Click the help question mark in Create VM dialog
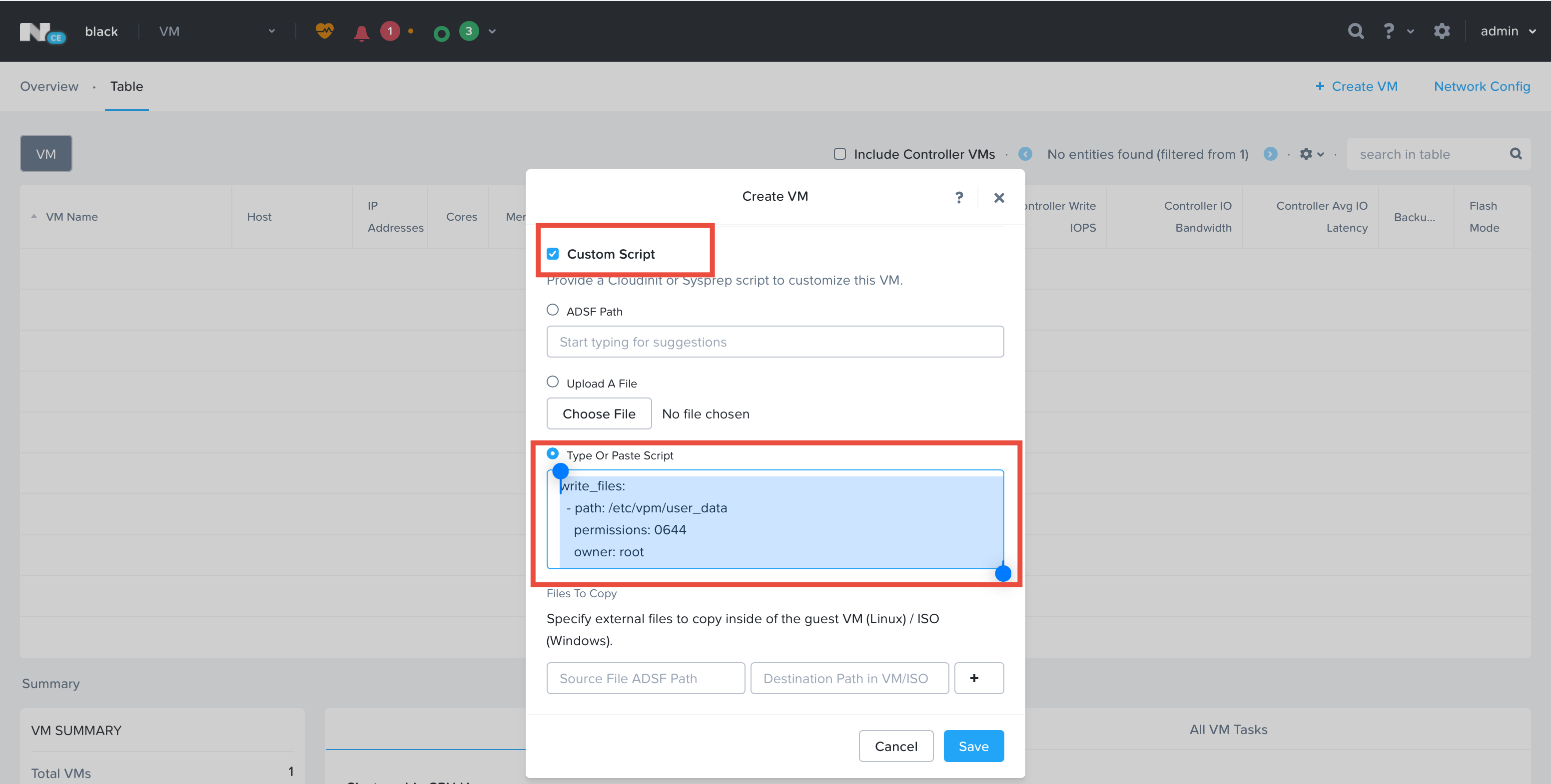Viewport: 1551px width, 784px height. tap(958, 197)
